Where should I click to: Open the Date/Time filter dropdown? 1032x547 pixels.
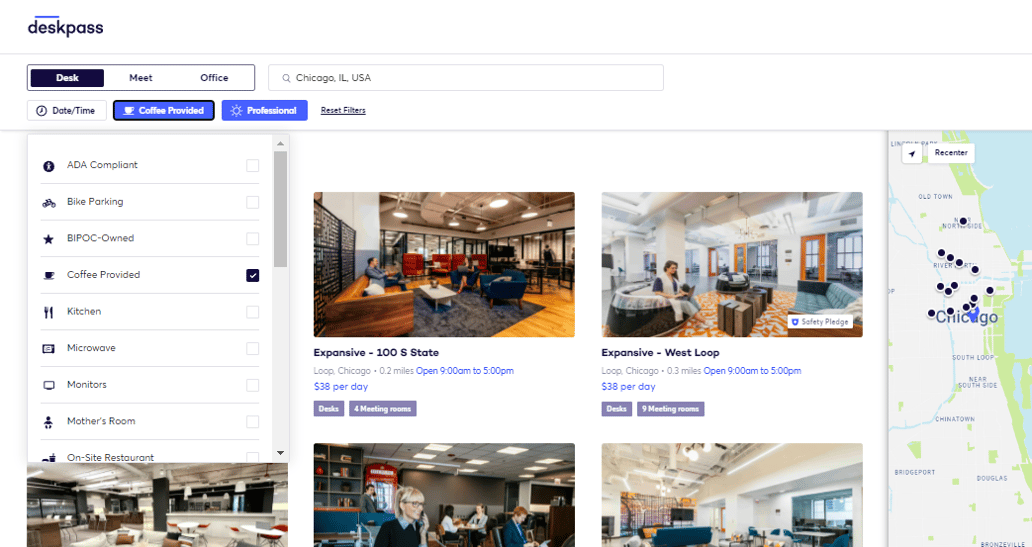tap(66, 111)
